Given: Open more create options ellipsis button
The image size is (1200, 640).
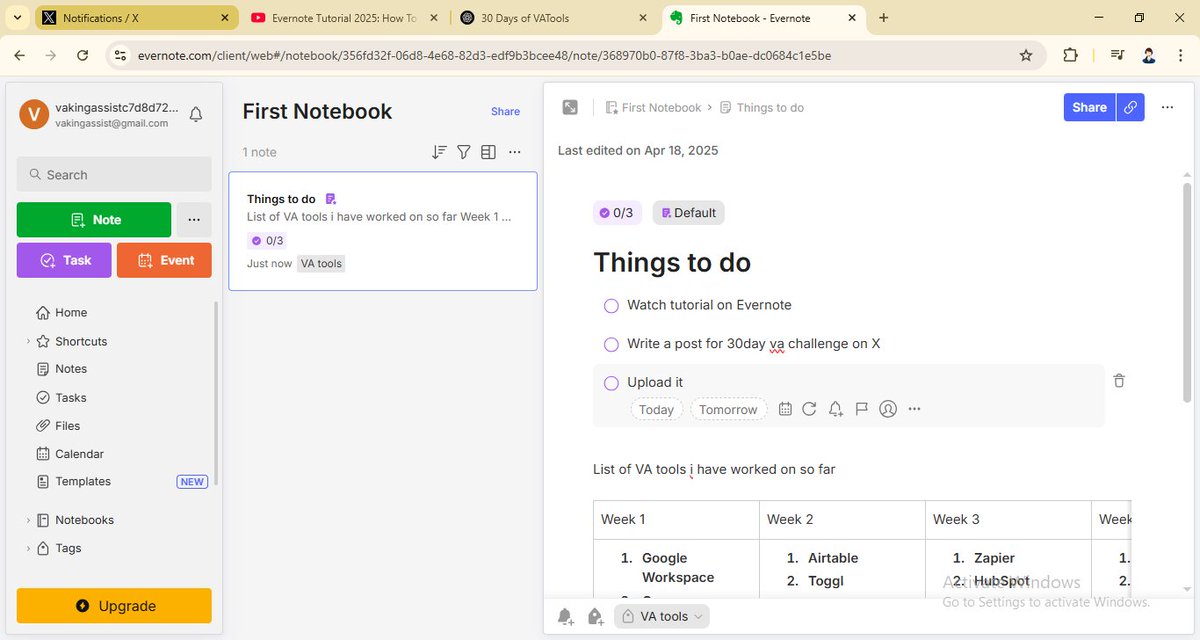Looking at the screenshot, I should tap(194, 220).
